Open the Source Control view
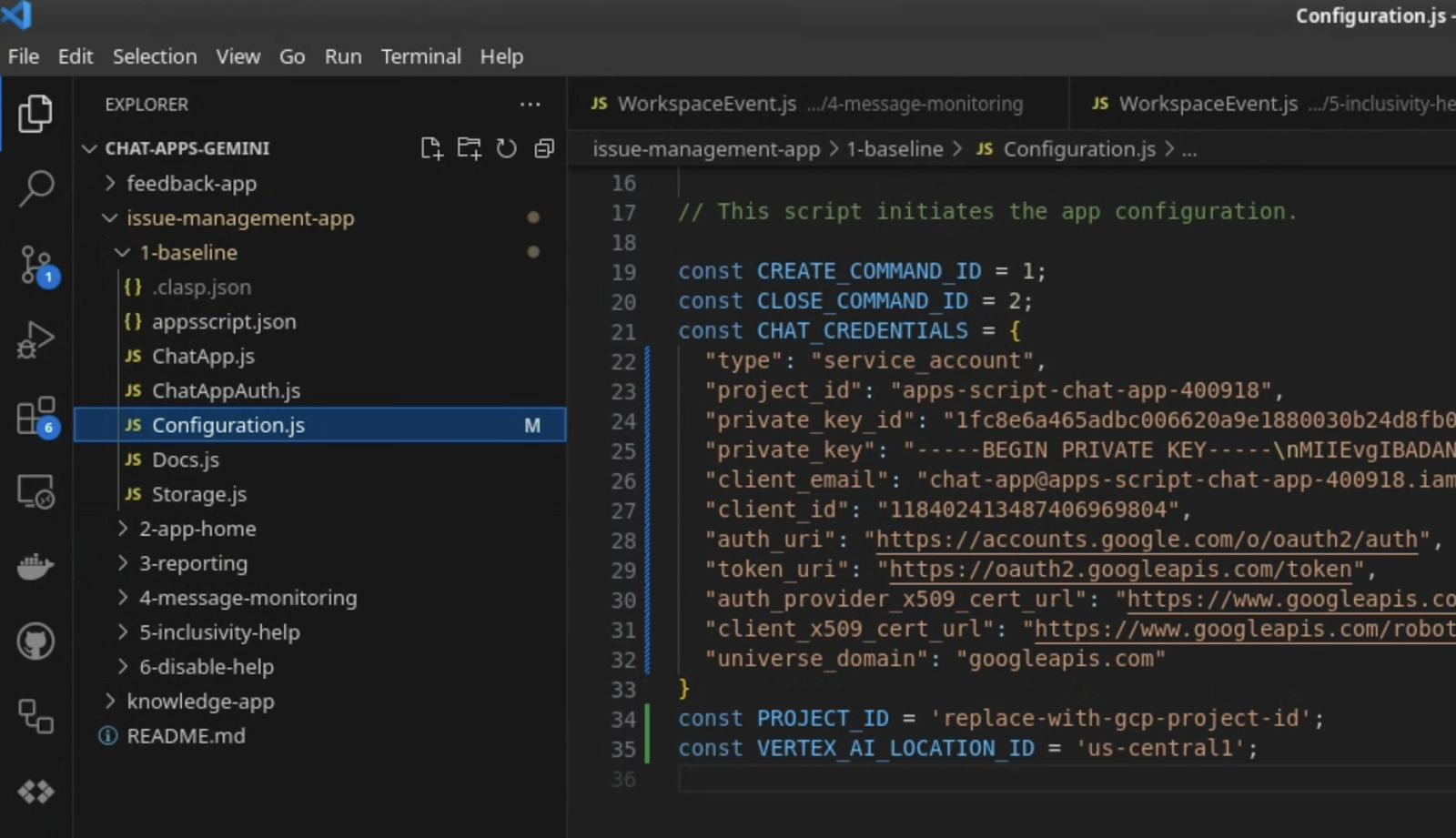 pos(36,265)
